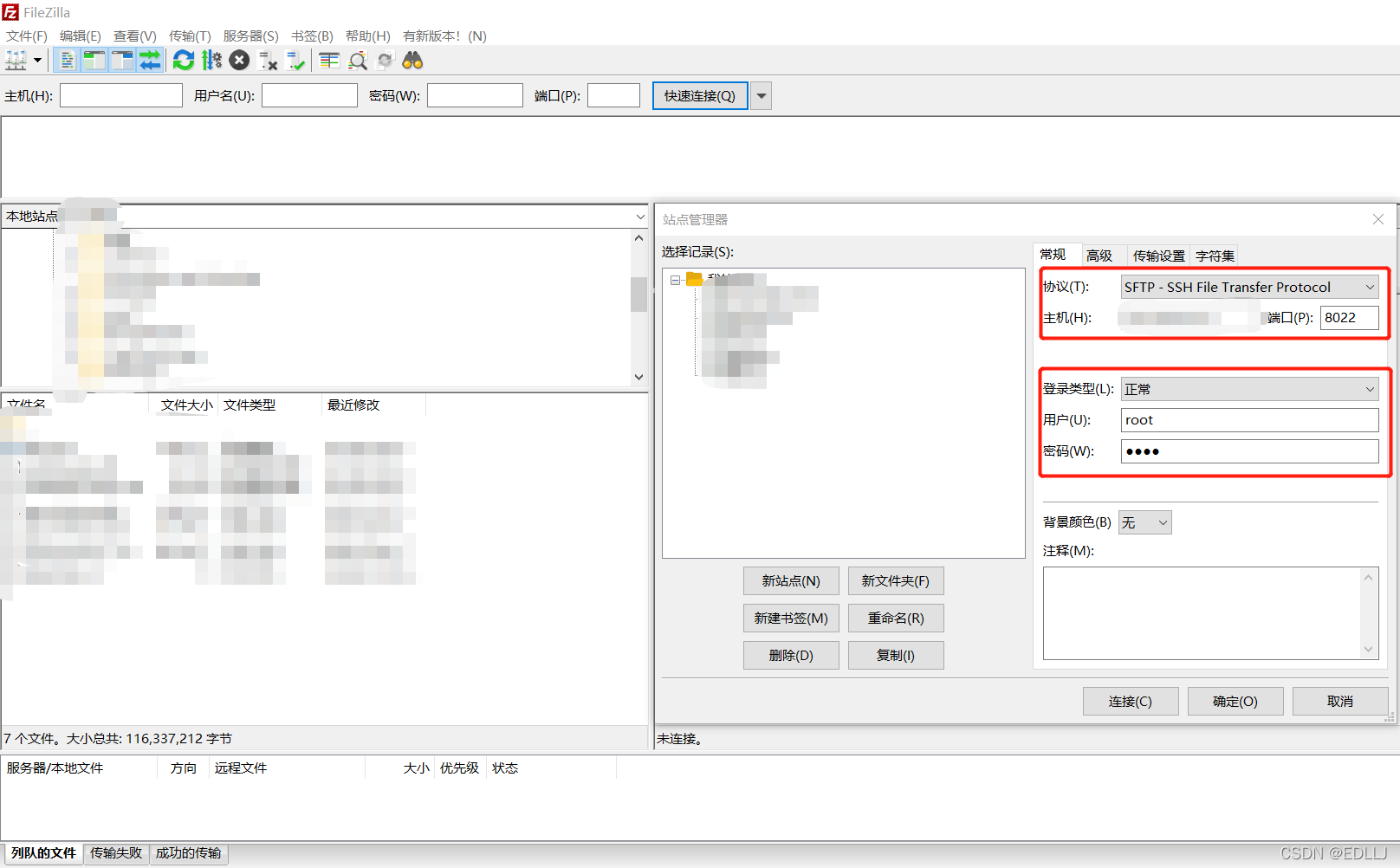Edit the site 密码(W) field
Viewport: 1400px width, 868px height.
point(1249,451)
